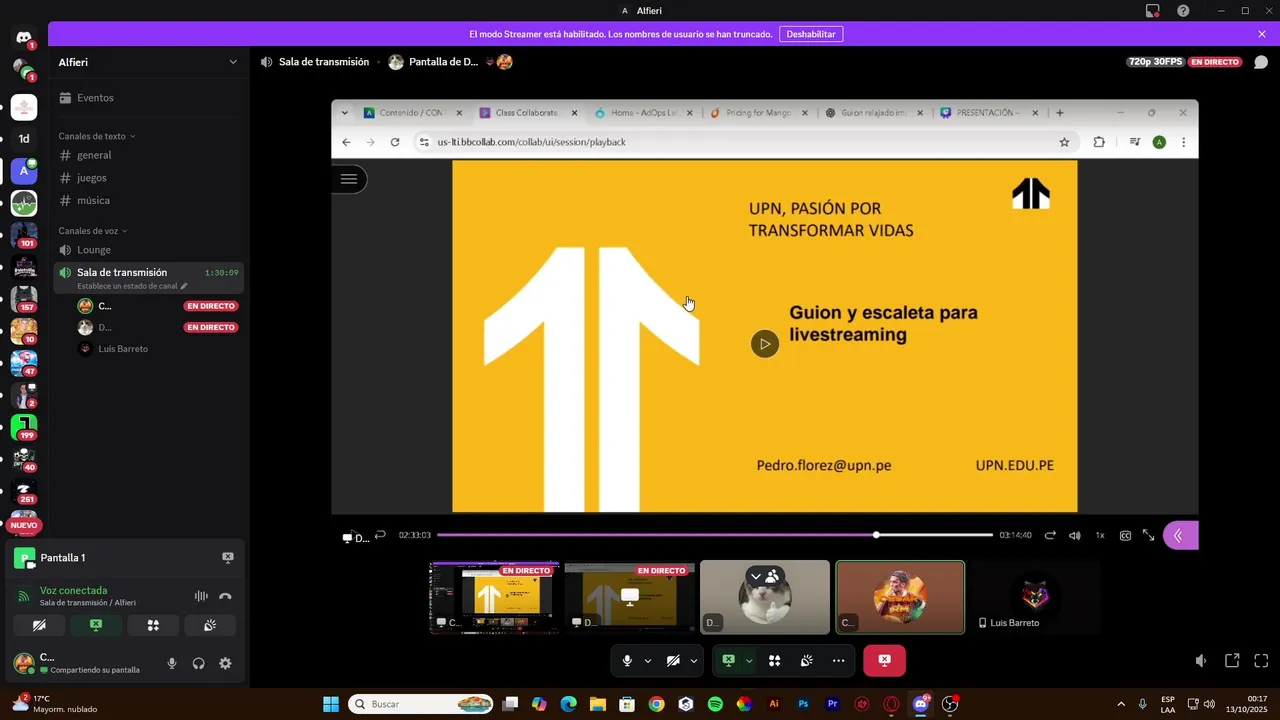Toggle the green screen share button in the voice panel
The image size is (1280, 720).
[96, 625]
